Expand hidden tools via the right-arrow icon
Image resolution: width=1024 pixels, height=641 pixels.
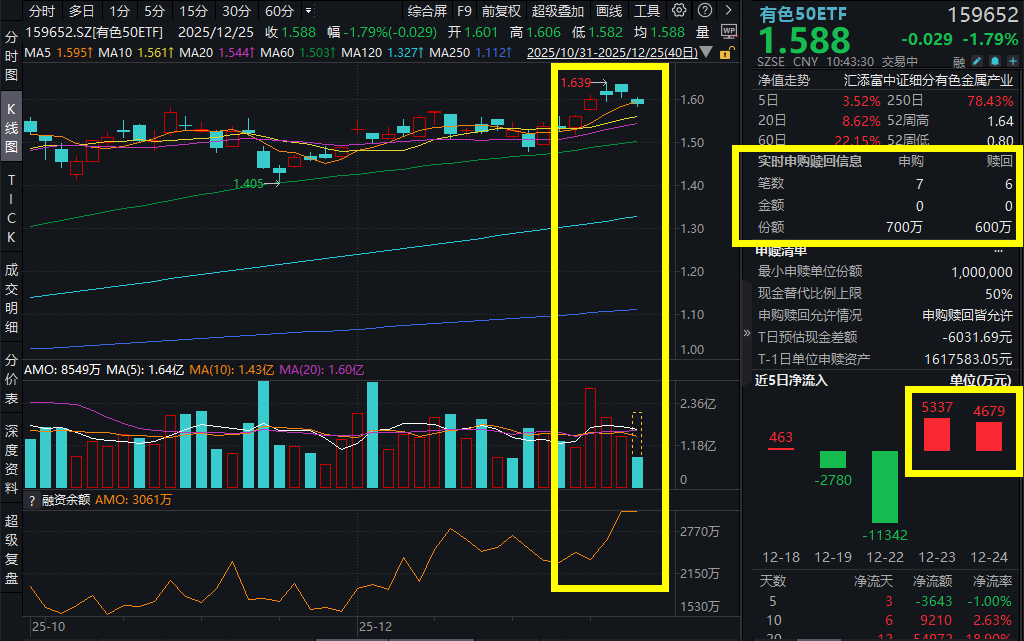[730, 10]
